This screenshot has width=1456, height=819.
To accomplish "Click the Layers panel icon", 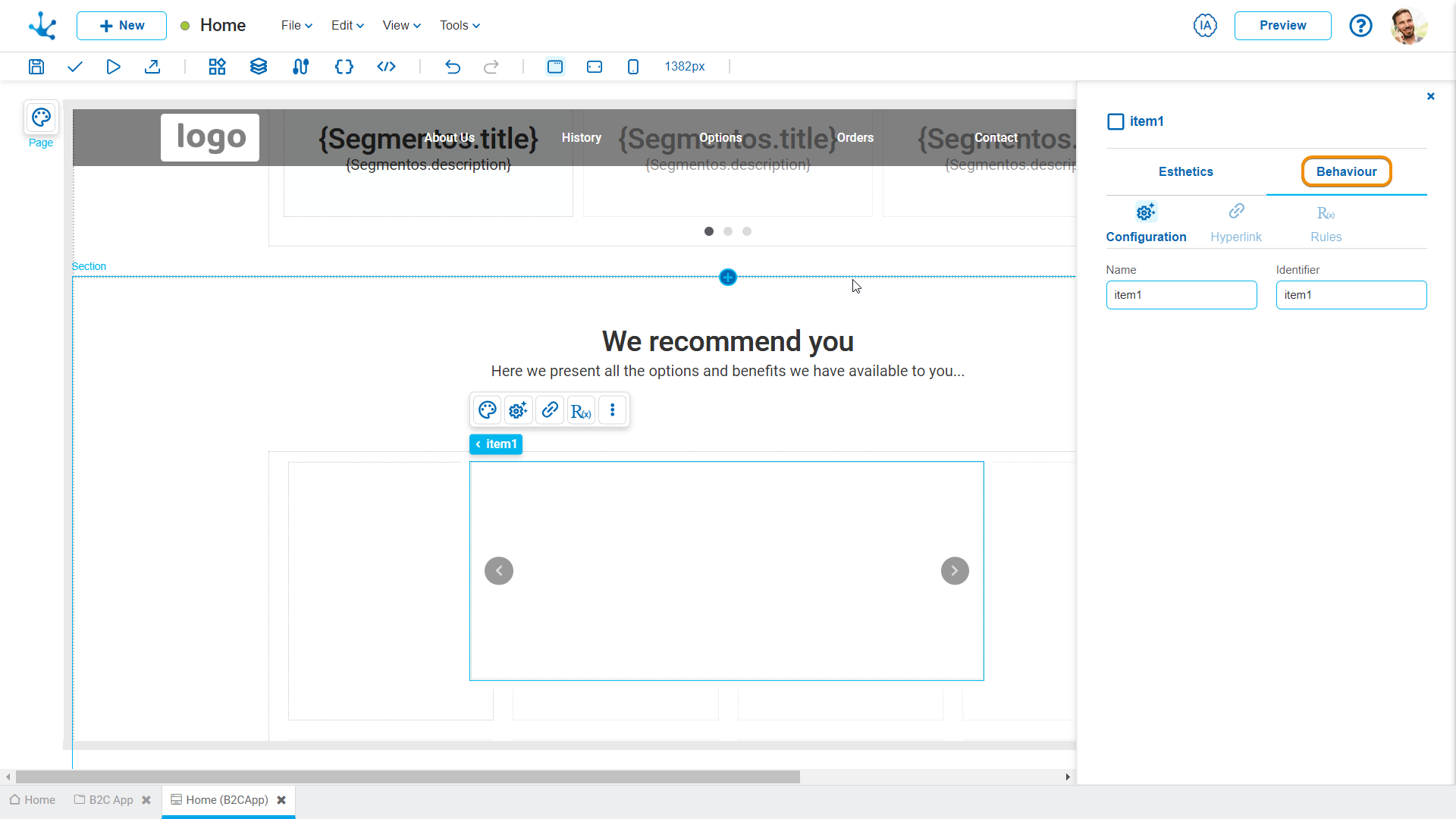I will (x=258, y=66).
